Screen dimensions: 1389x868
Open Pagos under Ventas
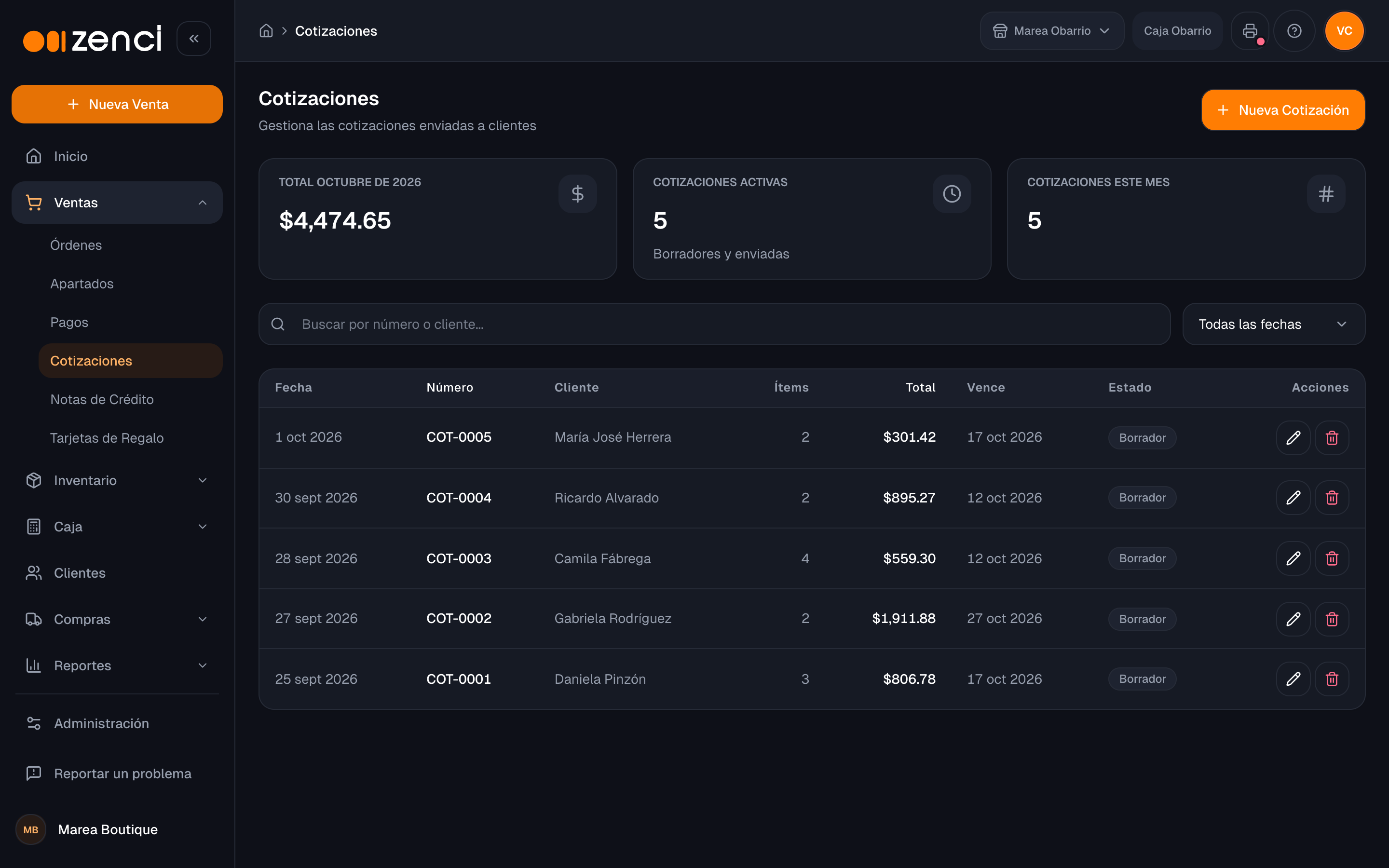click(130, 322)
